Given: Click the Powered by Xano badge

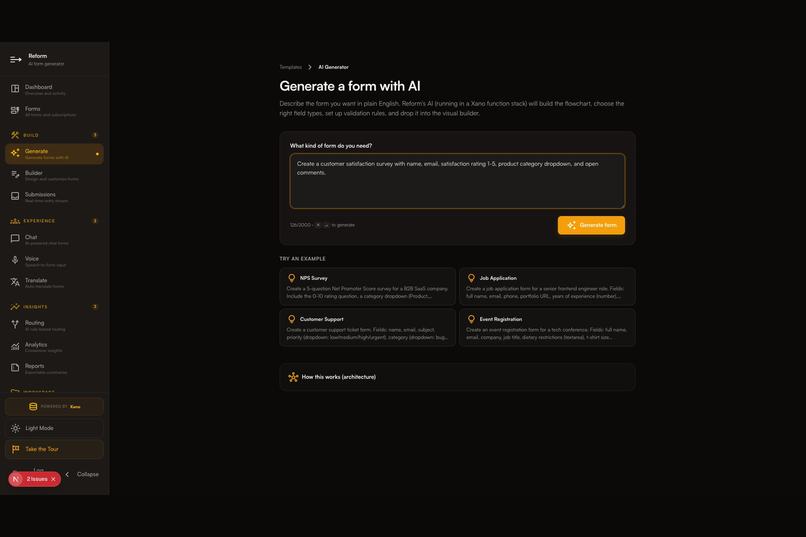Looking at the screenshot, I should [54, 406].
